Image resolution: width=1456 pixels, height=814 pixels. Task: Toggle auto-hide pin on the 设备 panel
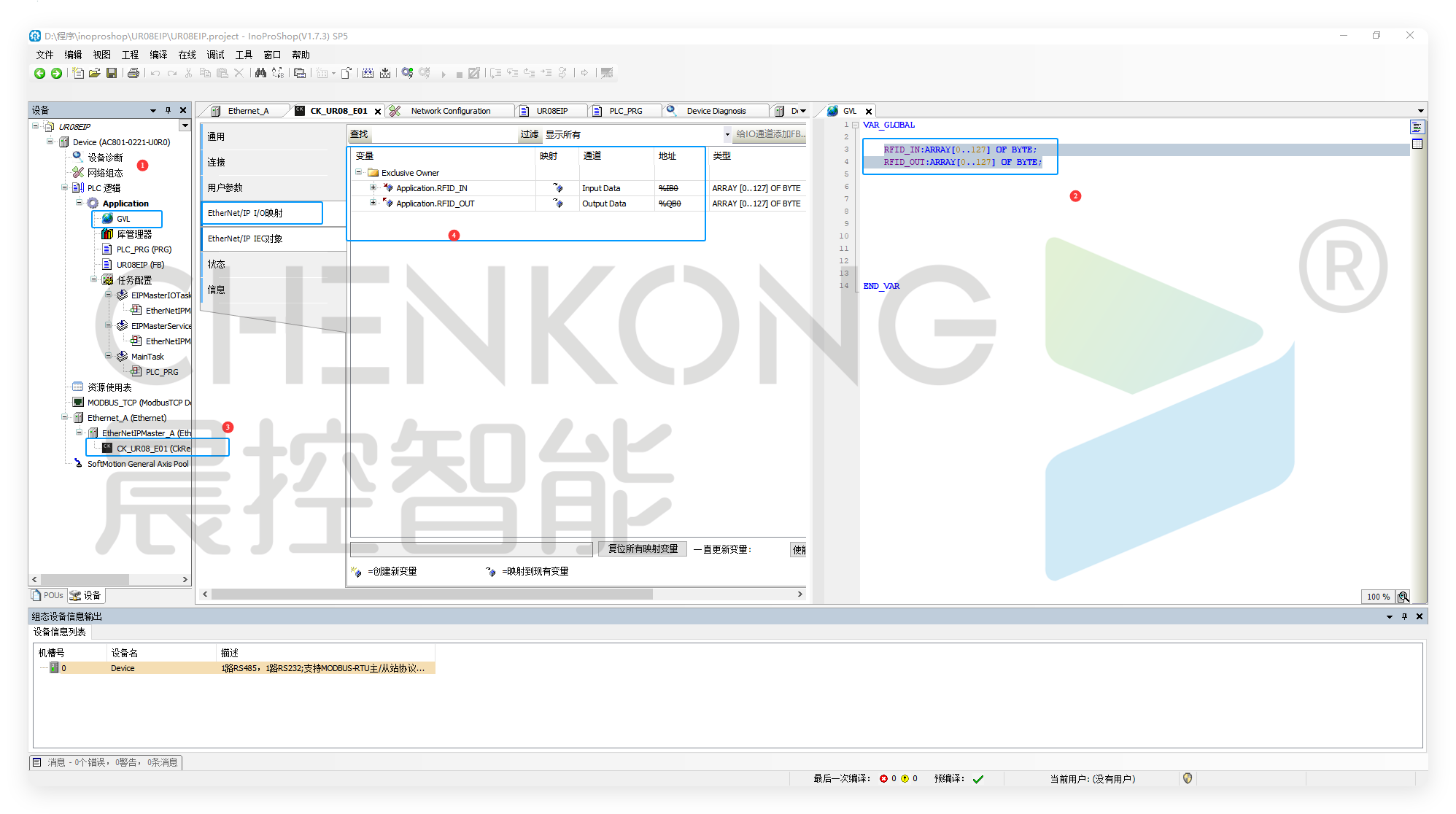pyautogui.click(x=168, y=110)
